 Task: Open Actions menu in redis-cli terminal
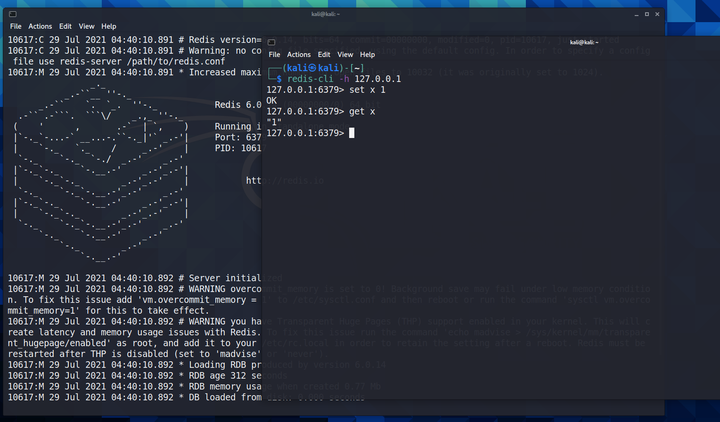(x=299, y=55)
